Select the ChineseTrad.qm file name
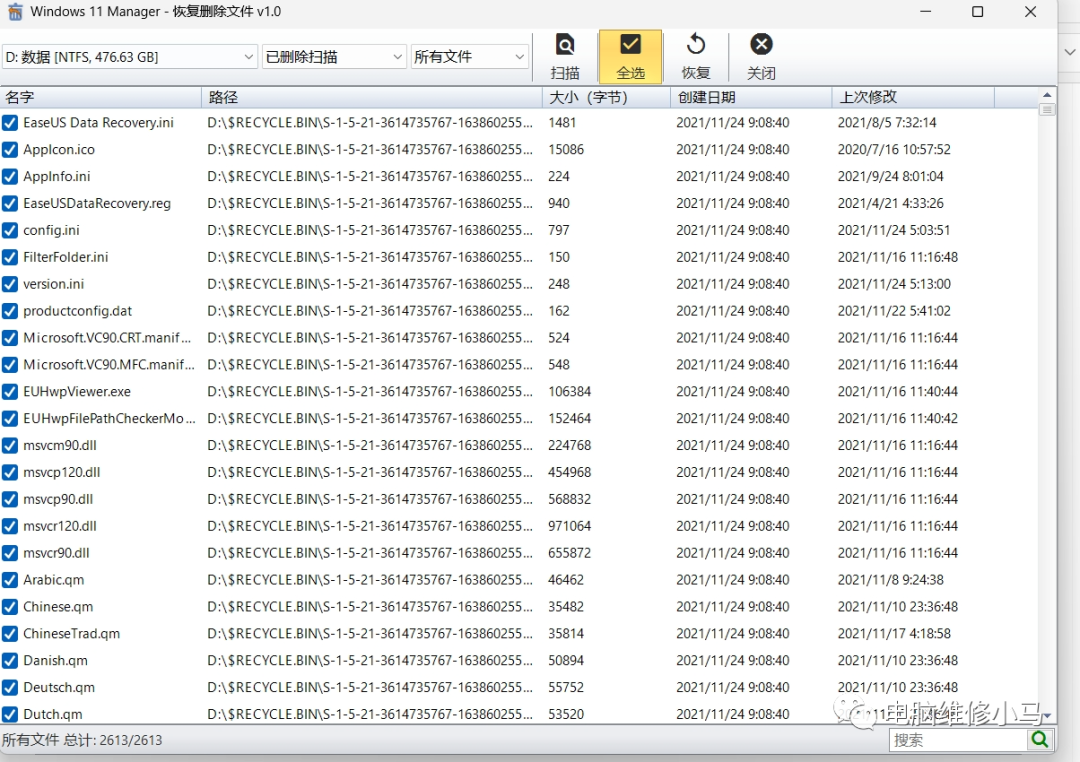The image size is (1080, 762). click(x=72, y=633)
